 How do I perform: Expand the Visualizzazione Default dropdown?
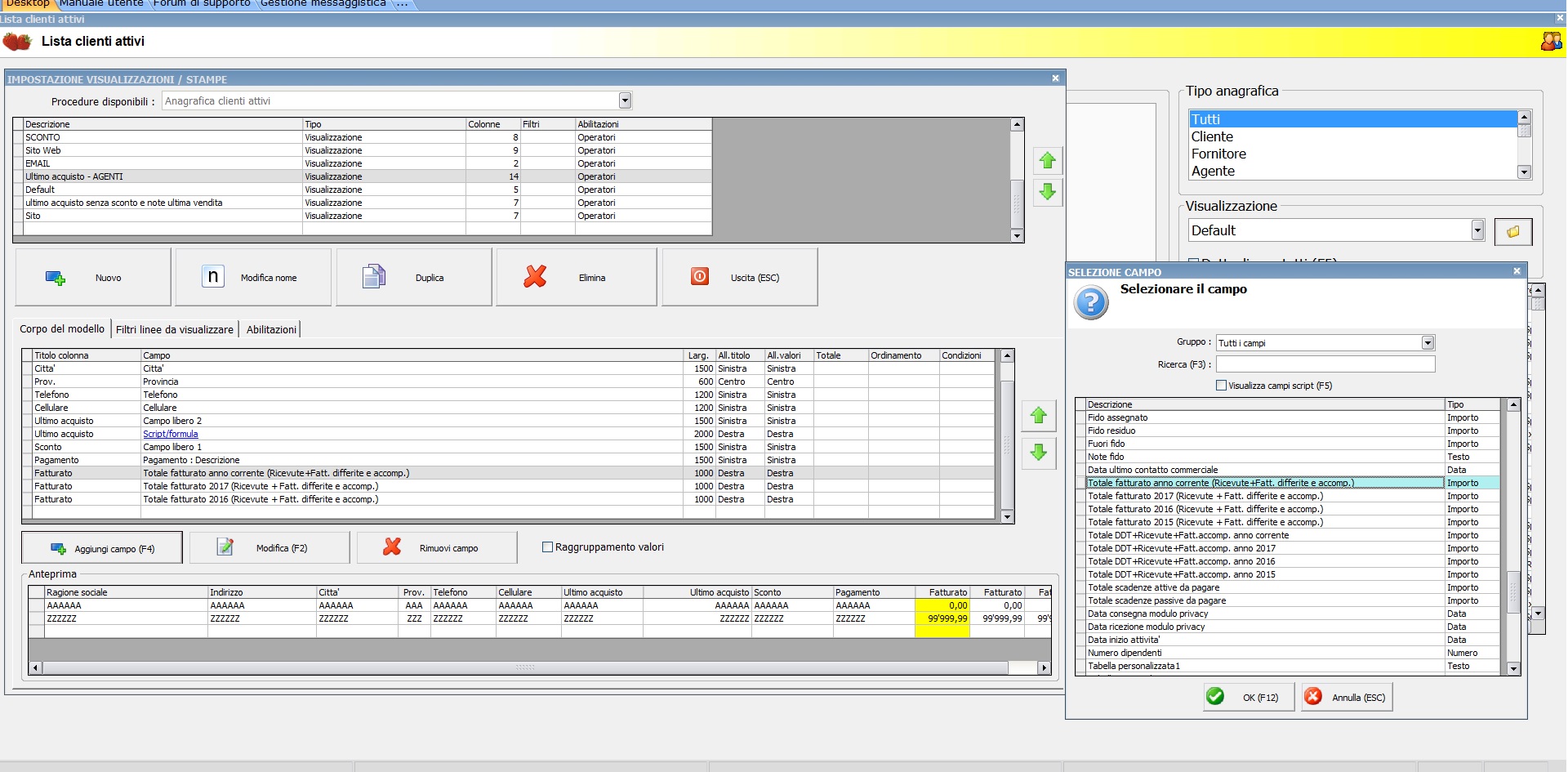pyautogui.click(x=1477, y=230)
